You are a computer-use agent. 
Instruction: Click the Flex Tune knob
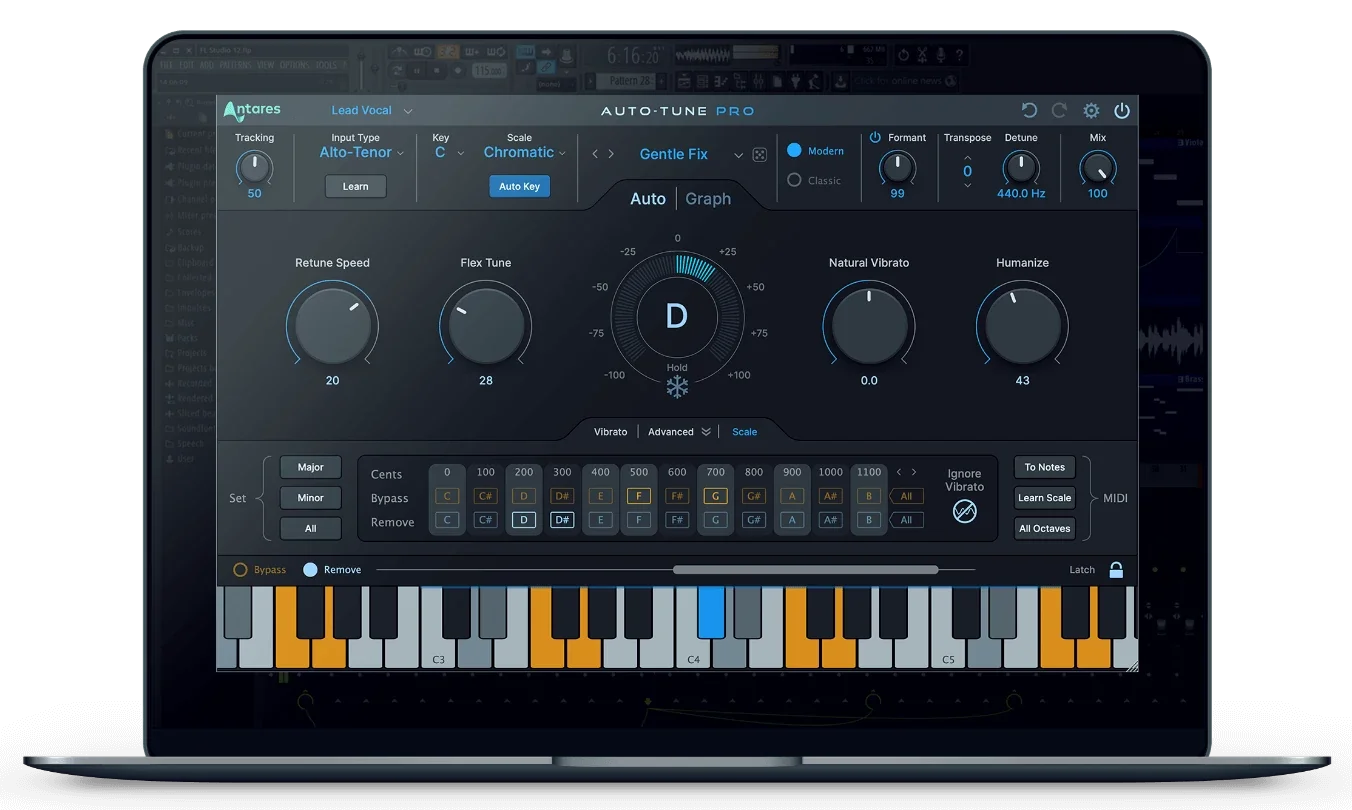point(486,325)
